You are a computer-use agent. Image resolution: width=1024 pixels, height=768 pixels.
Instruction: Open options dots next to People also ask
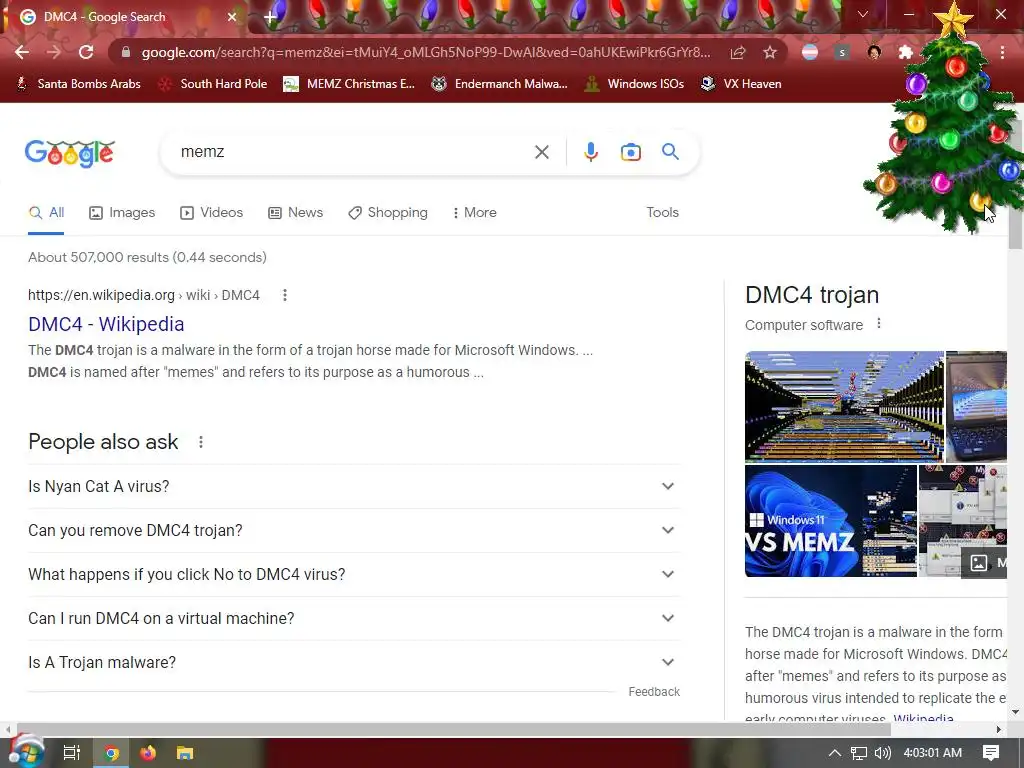pyautogui.click(x=201, y=442)
